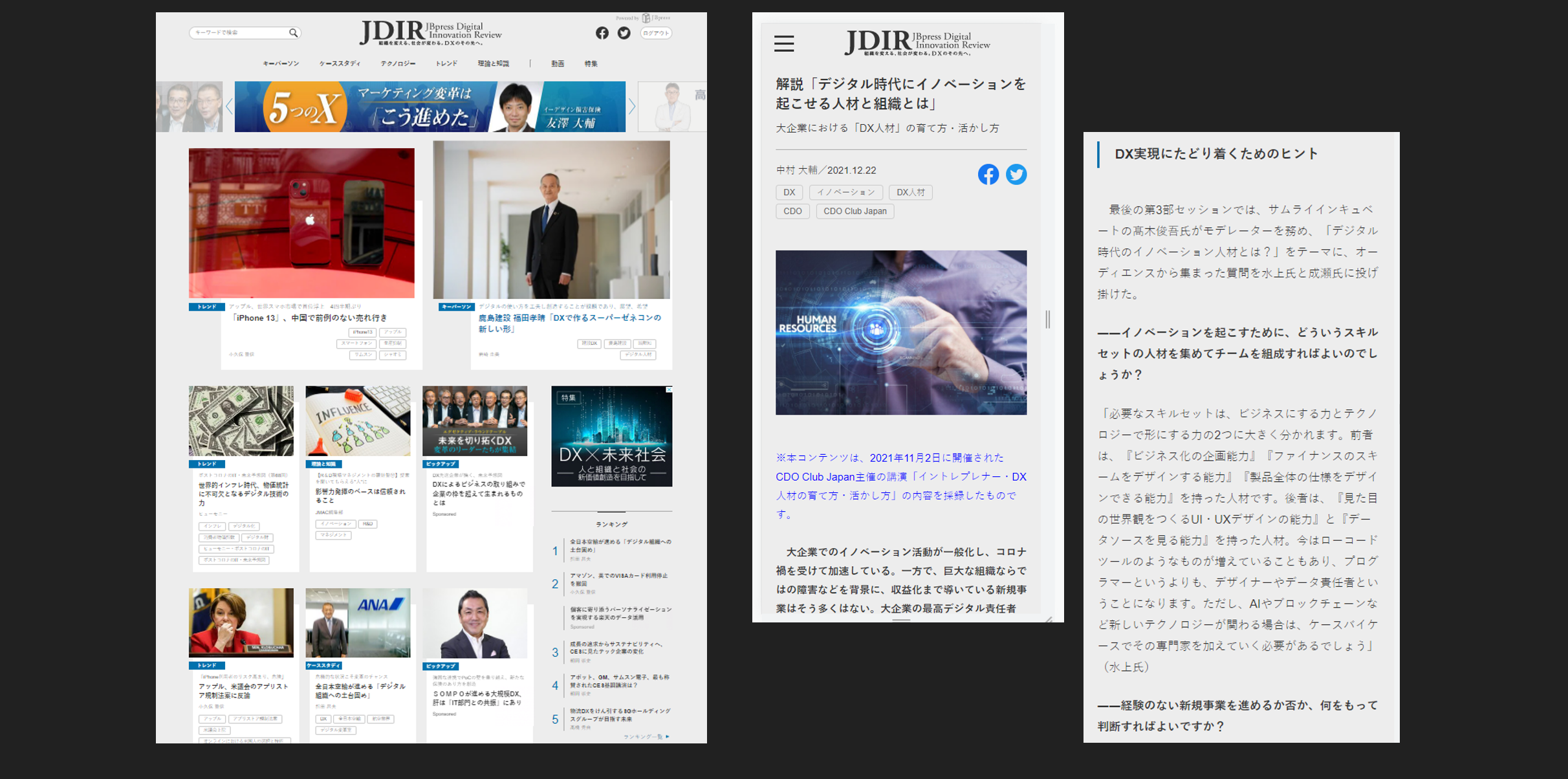1568x779 pixels.
Task: Open Twitter icon in desktop site header
Action: tap(624, 33)
